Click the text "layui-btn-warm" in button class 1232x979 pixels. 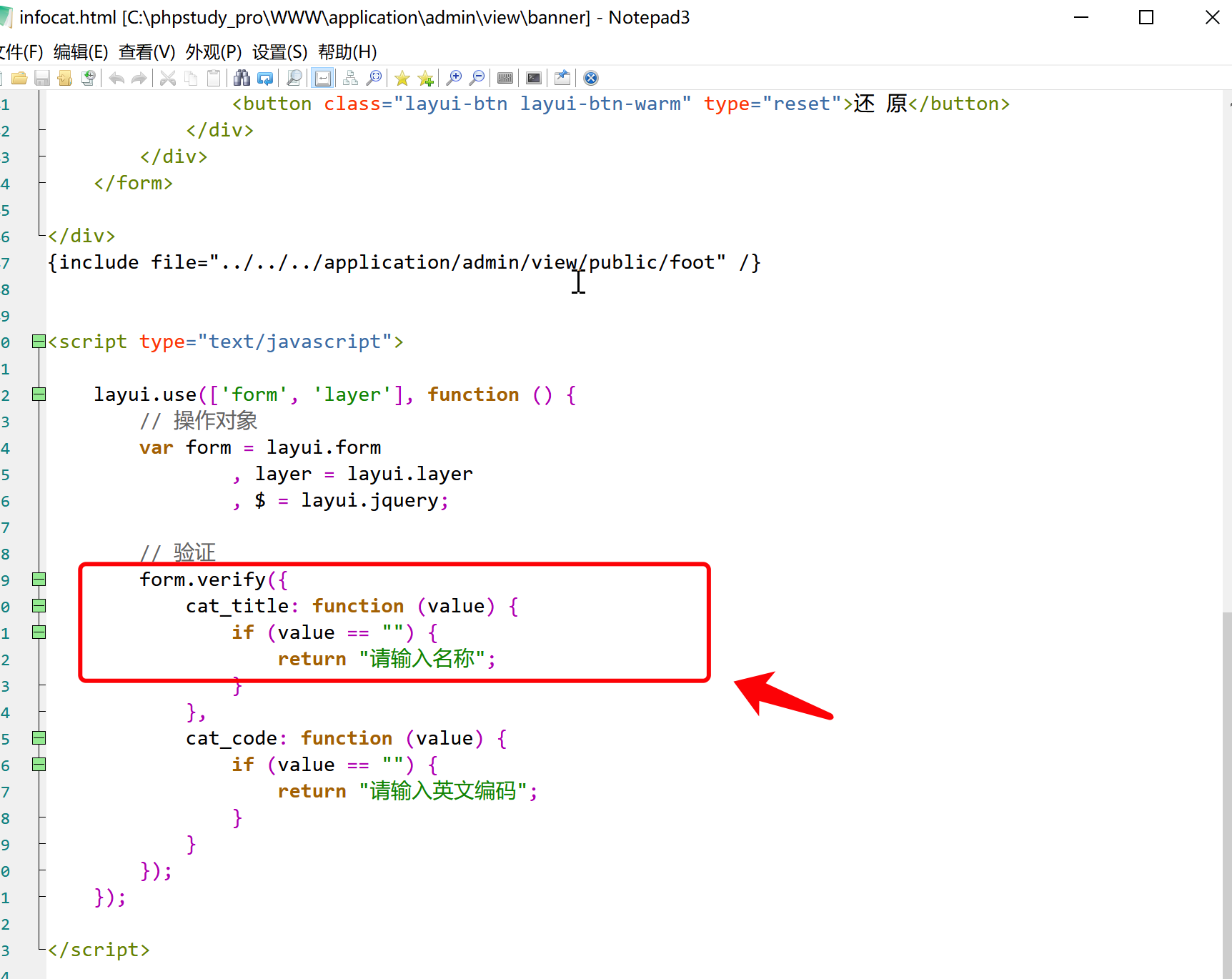600,104
